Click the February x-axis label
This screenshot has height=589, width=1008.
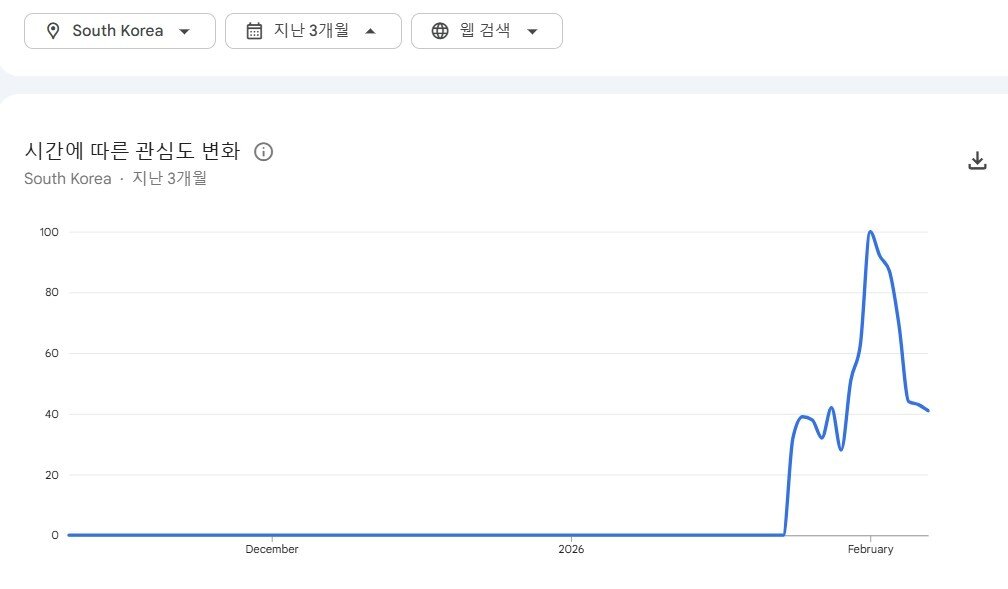[x=870, y=549]
